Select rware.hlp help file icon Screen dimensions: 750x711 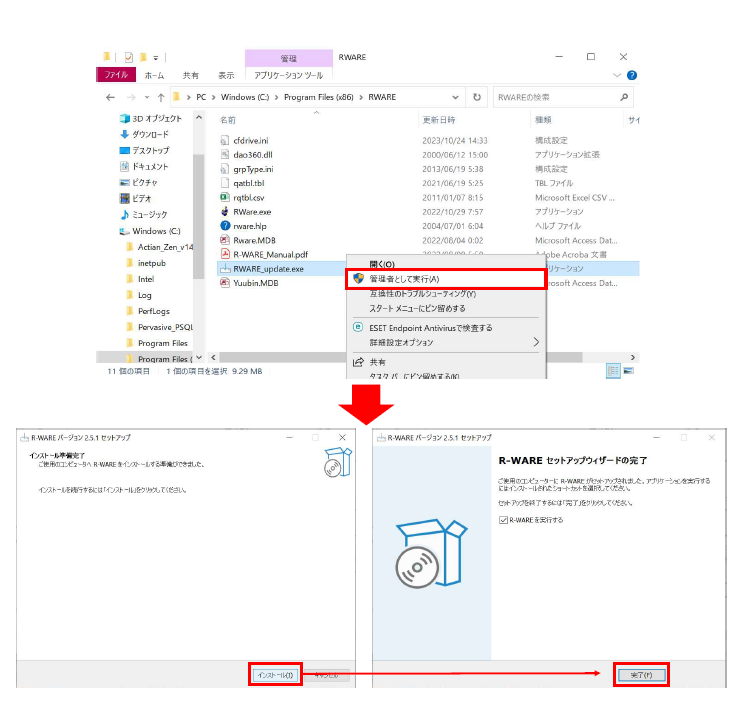tap(225, 226)
